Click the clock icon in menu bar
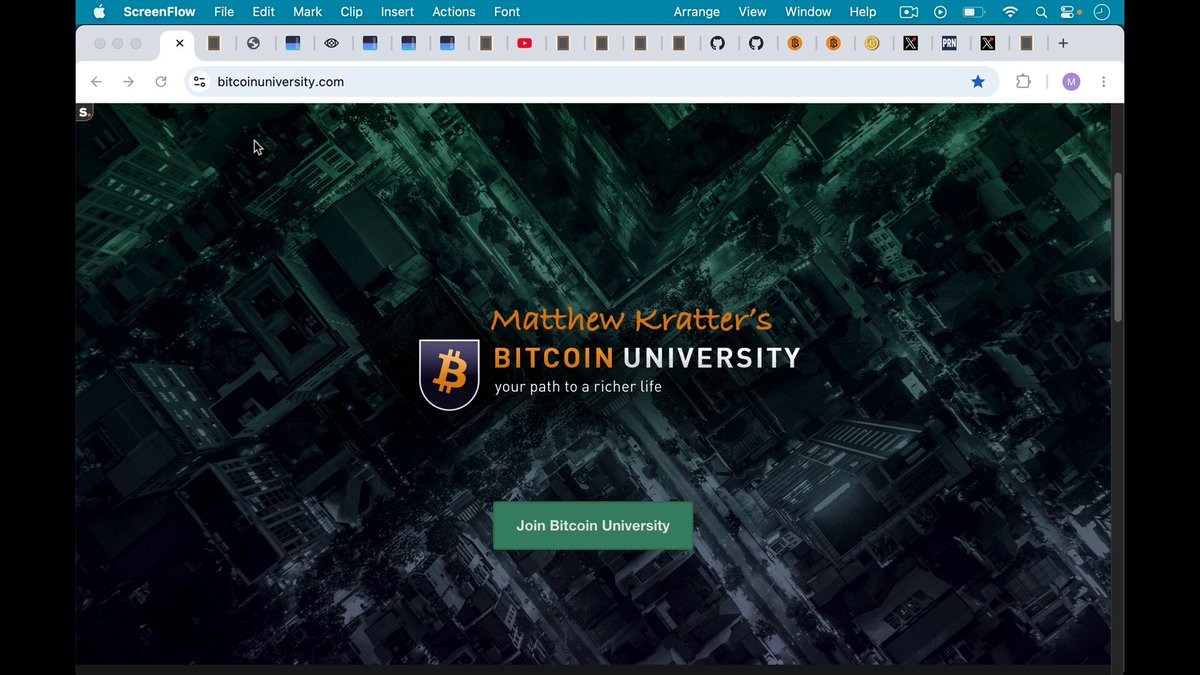The width and height of the screenshot is (1200, 675). [1102, 12]
